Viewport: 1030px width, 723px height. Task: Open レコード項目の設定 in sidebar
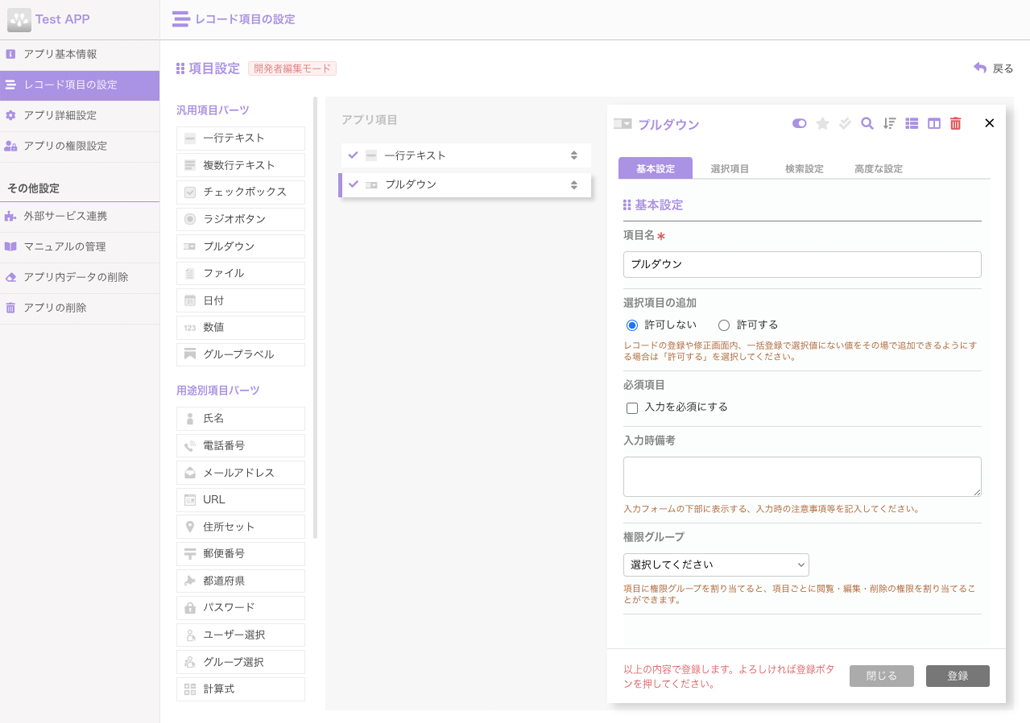[79, 85]
